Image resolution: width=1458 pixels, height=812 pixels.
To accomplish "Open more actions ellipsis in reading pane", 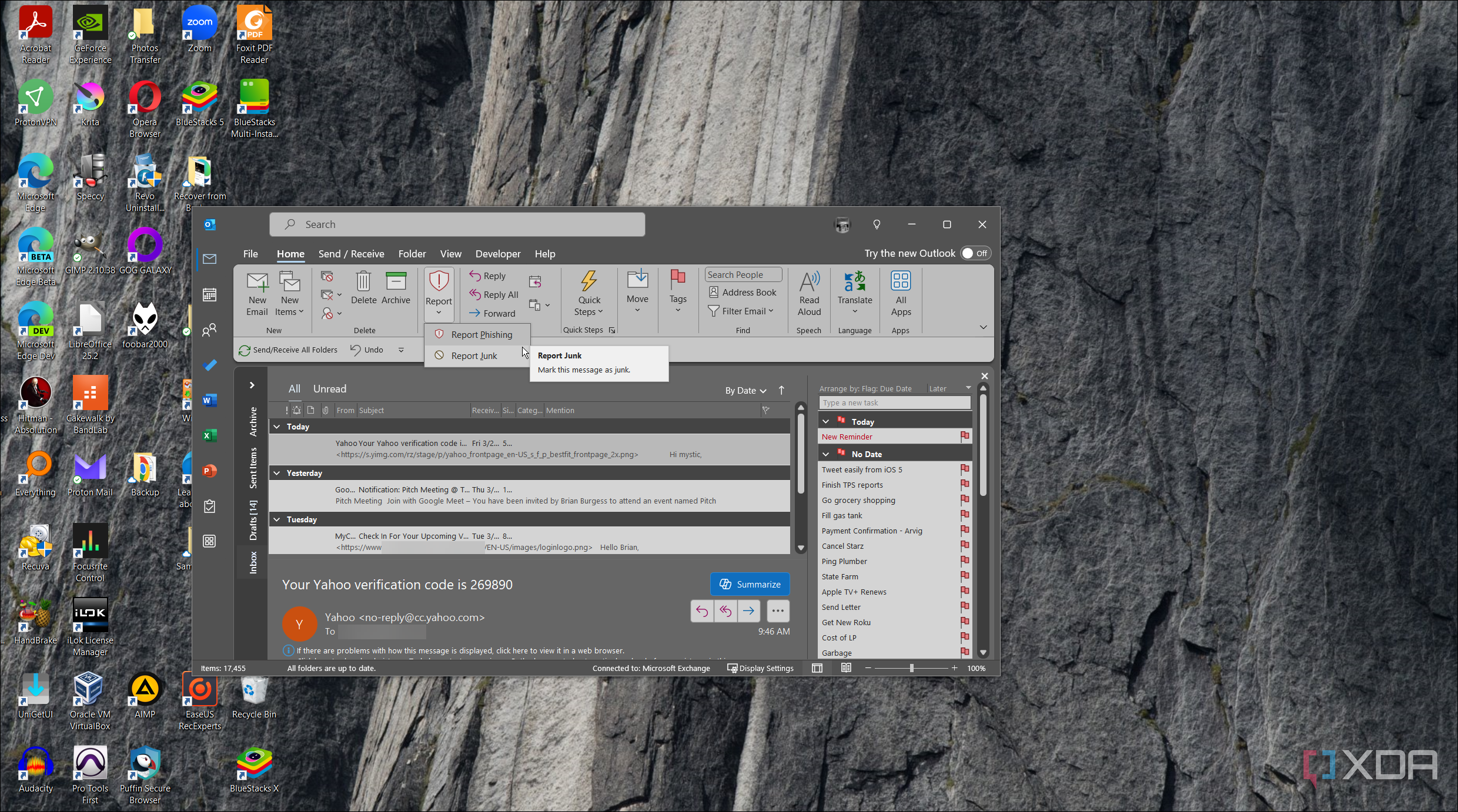I will (x=778, y=611).
